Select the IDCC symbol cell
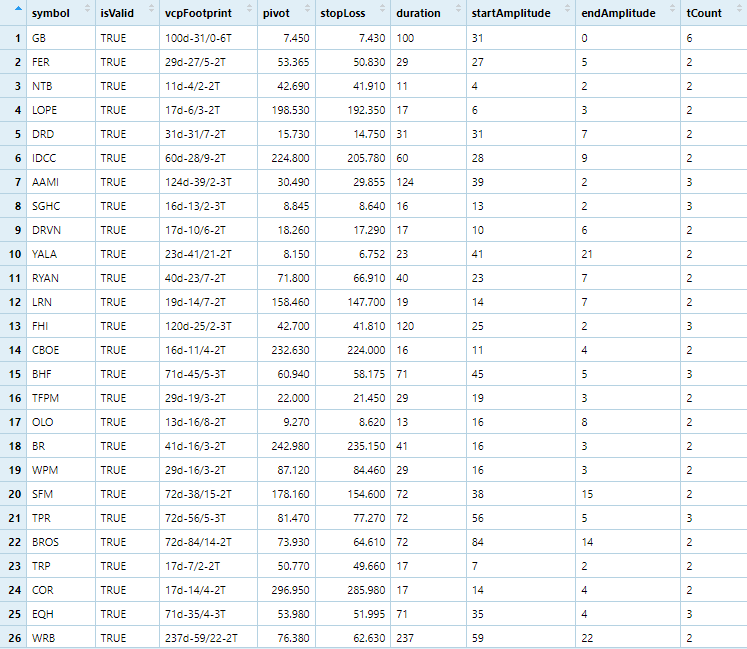Image resolution: width=747 pixels, height=649 pixels. (x=61, y=158)
